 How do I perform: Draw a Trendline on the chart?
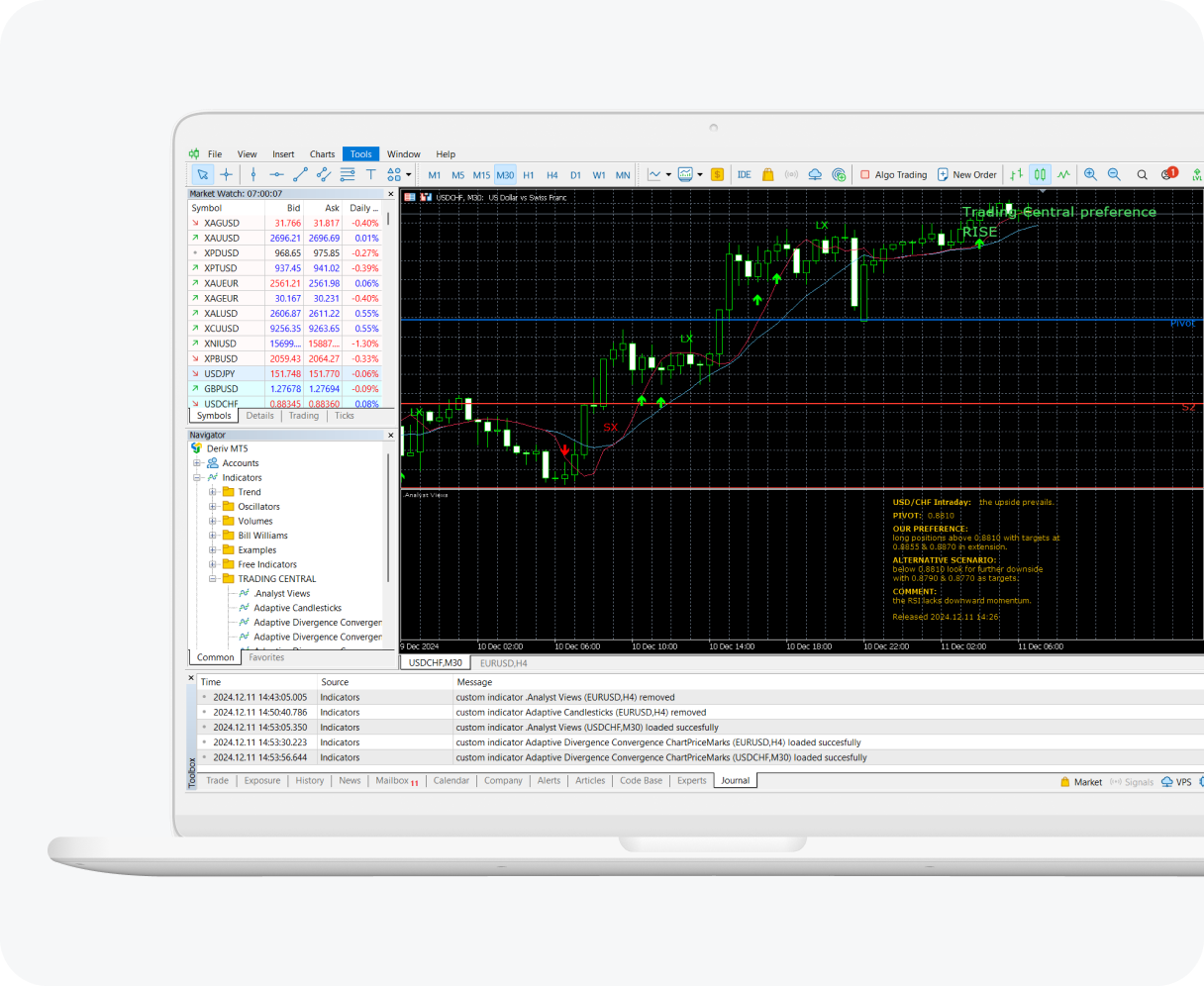[x=299, y=174]
